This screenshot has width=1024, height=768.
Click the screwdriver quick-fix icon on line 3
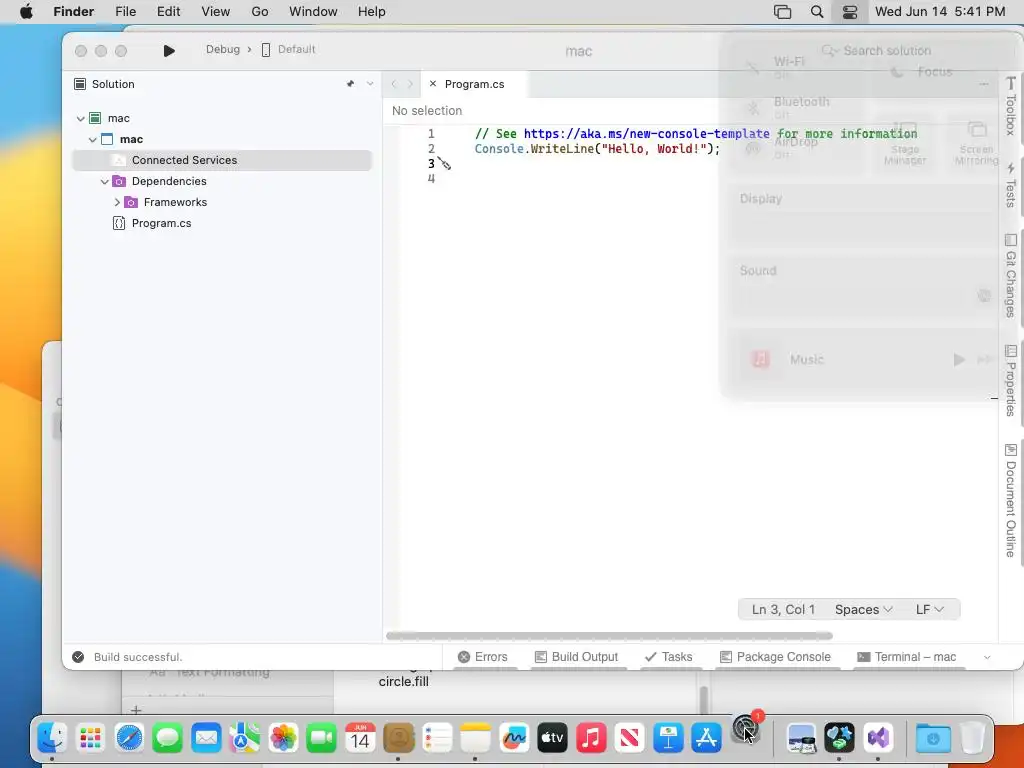[445, 163]
